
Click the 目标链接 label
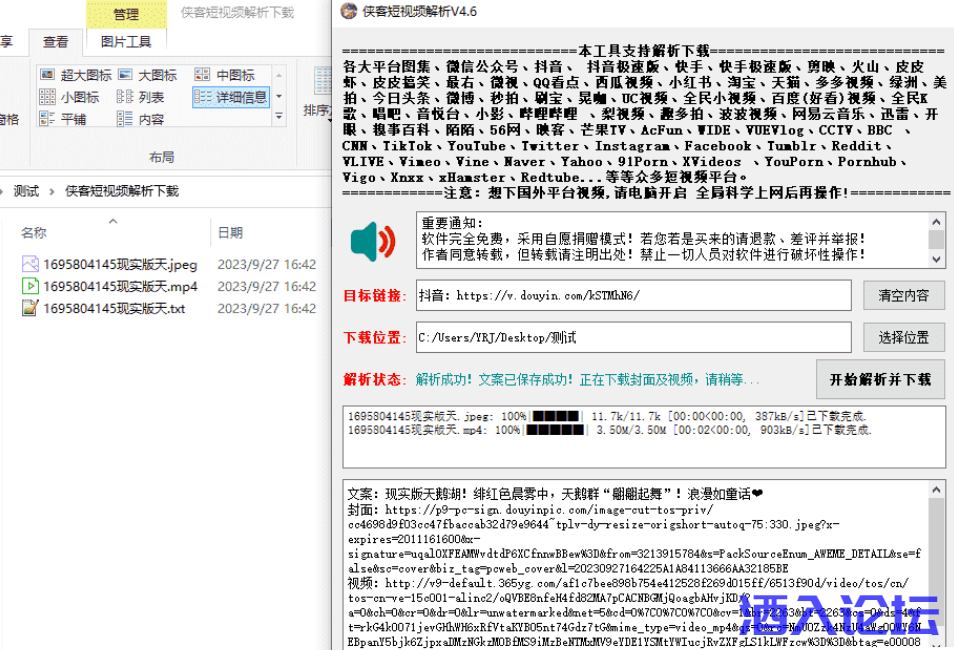(x=375, y=296)
